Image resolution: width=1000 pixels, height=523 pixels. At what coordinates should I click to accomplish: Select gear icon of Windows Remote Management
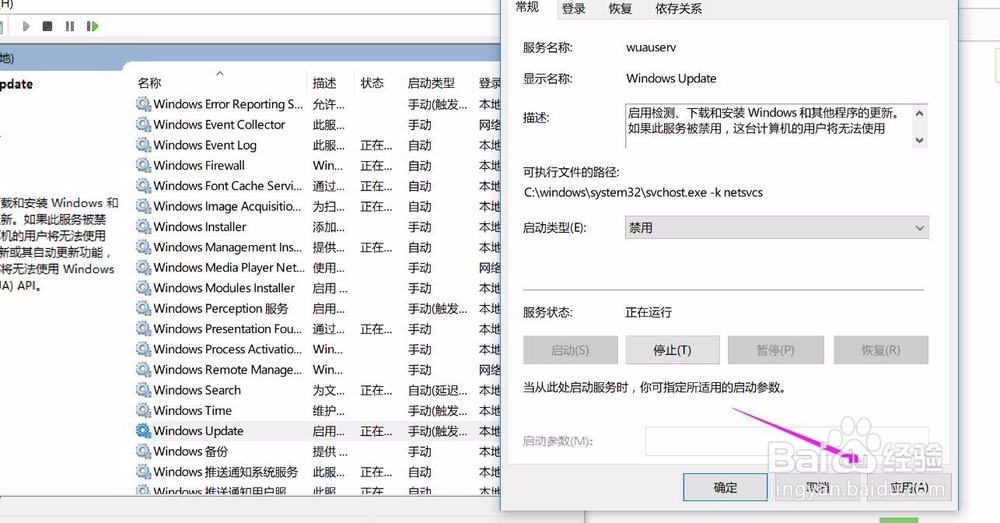(143, 369)
